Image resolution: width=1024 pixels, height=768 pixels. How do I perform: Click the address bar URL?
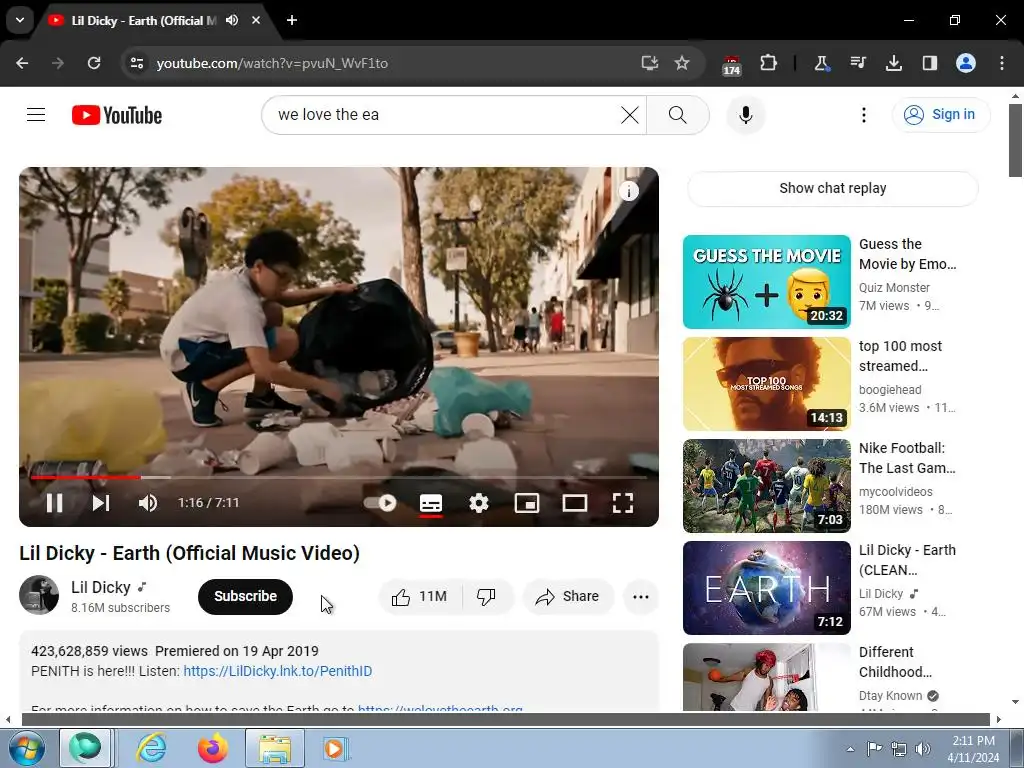[x=272, y=63]
